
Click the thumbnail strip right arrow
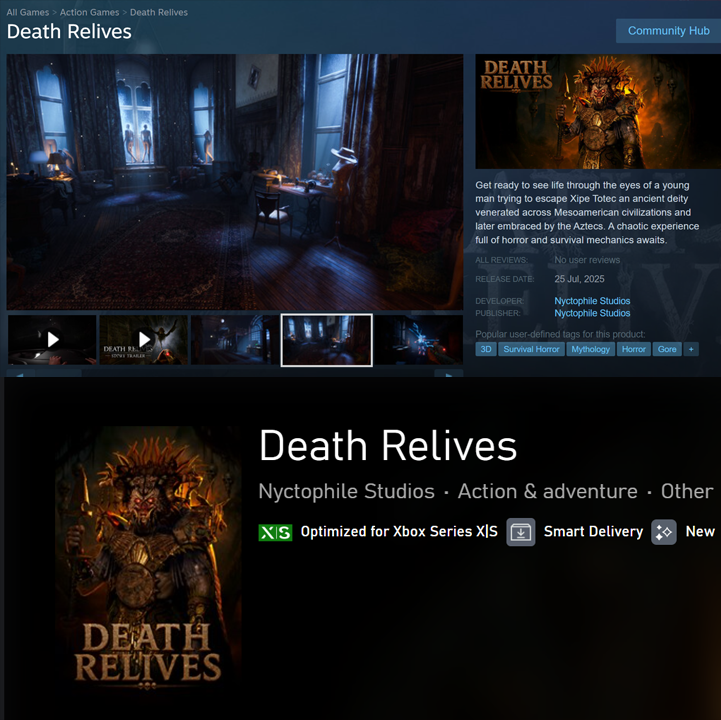[449, 373]
